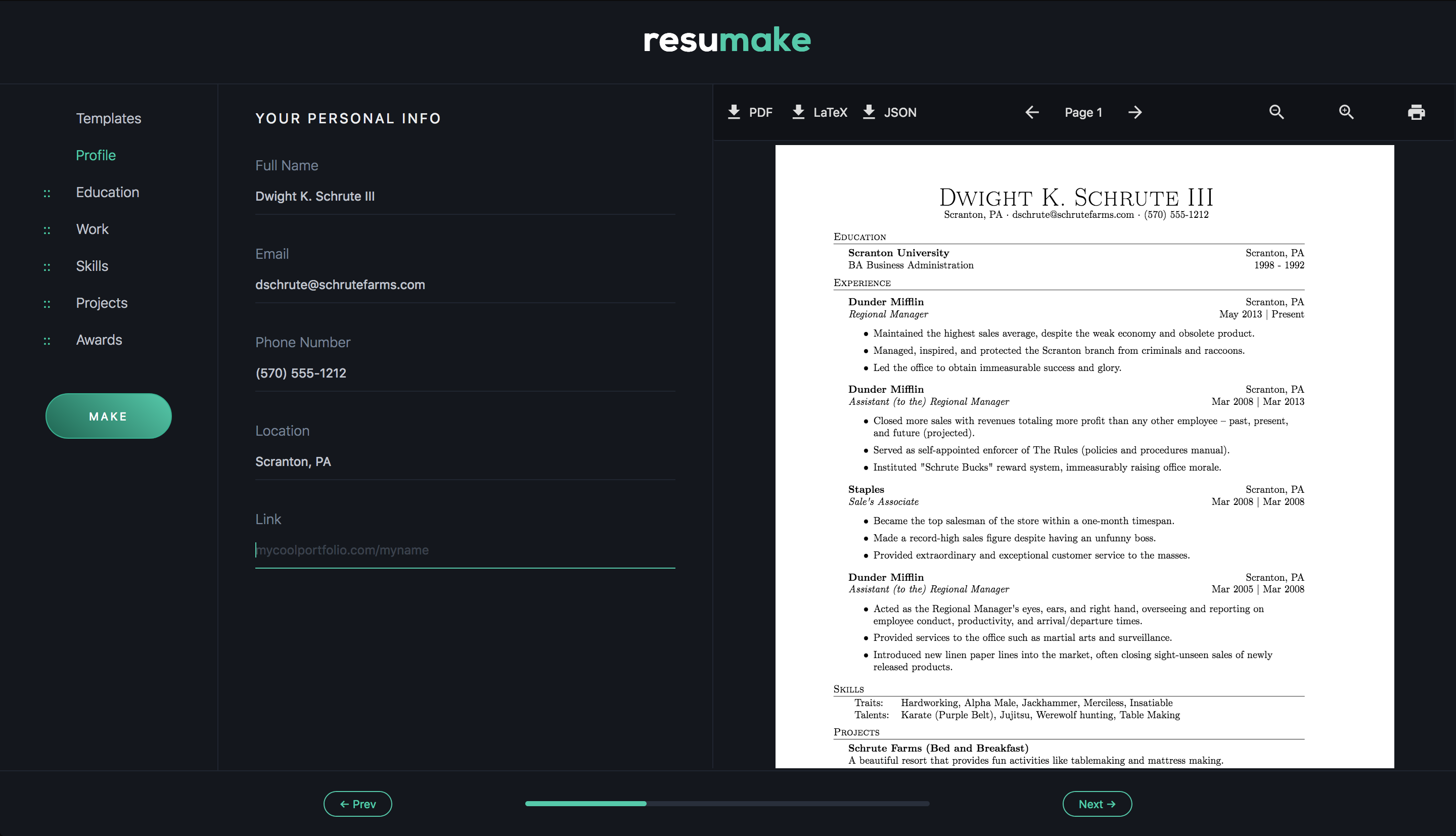Go back using the Prev button

point(358,804)
